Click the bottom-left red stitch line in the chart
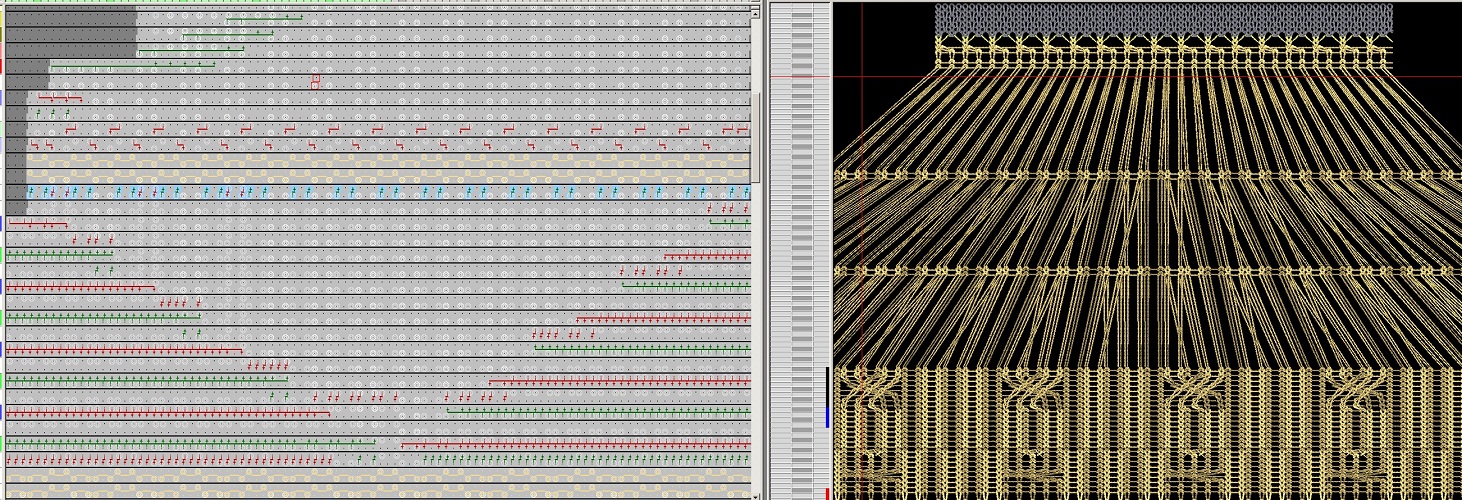 (x=168, y=460)
